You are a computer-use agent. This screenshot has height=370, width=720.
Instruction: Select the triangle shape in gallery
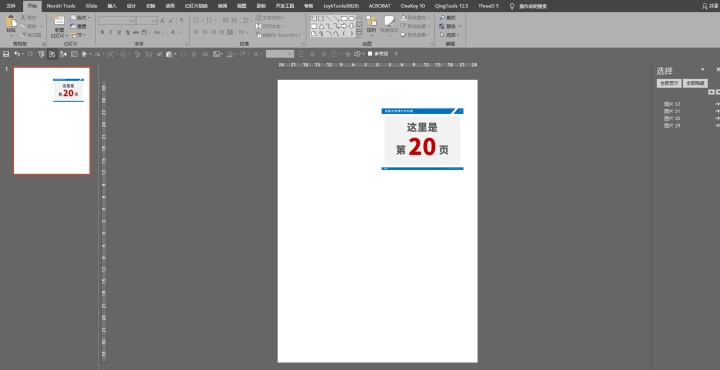[x=321, y=26]
